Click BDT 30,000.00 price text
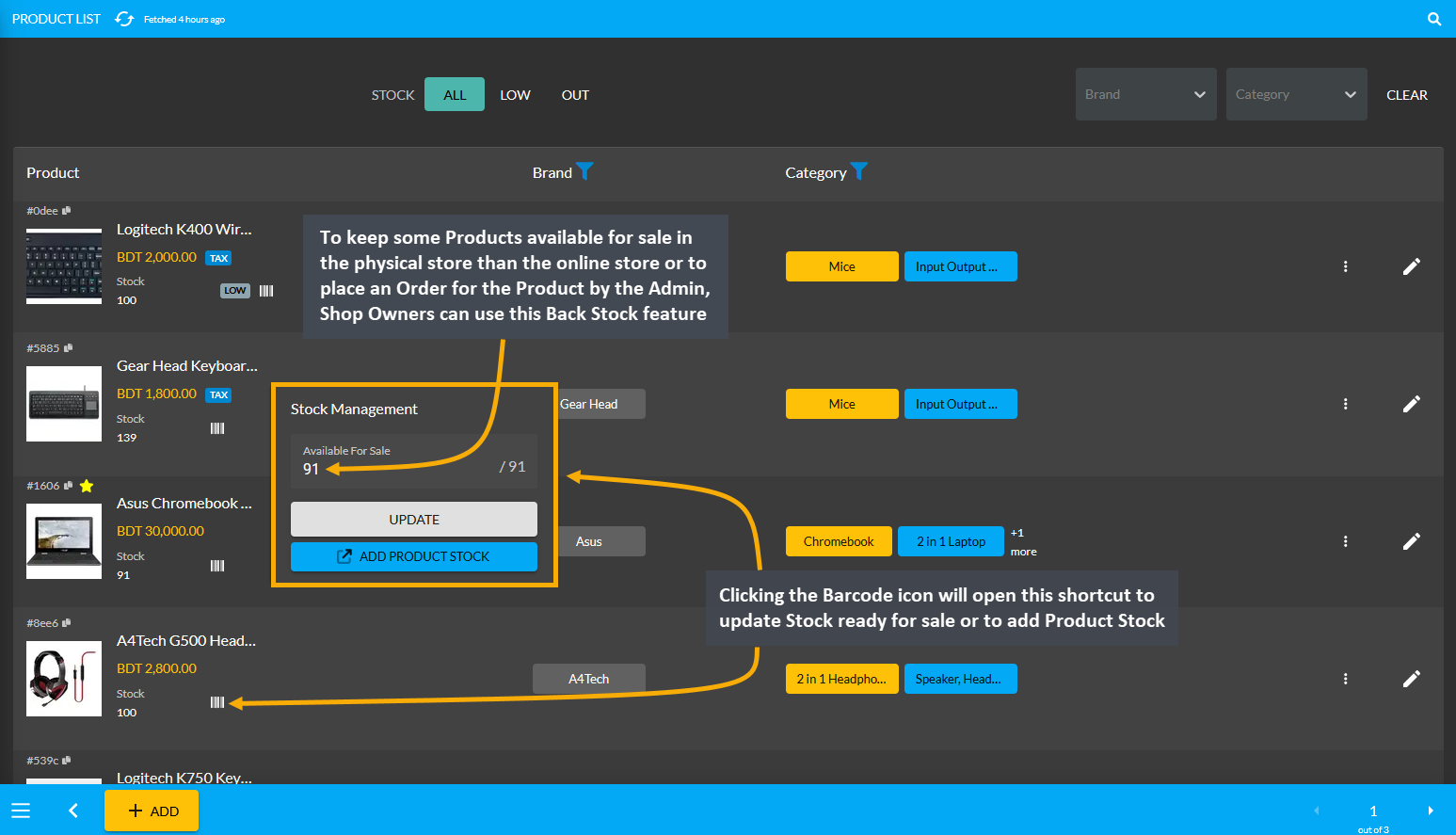Image resolution: width=1456 pixels, height=835 pixels. tap(160, 531)
